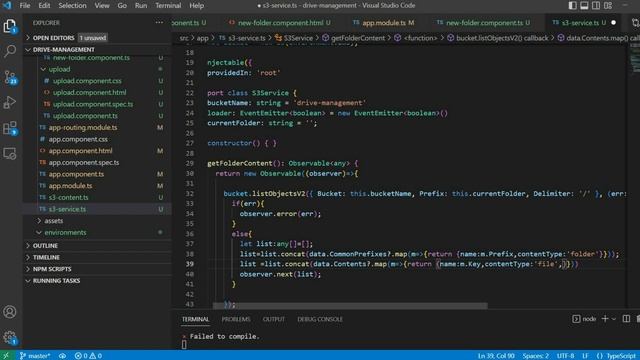Toggle secondary sidebar layout icon in title bar
The height and width of the screenshot is (360, 640).
(x=596, y=5)
